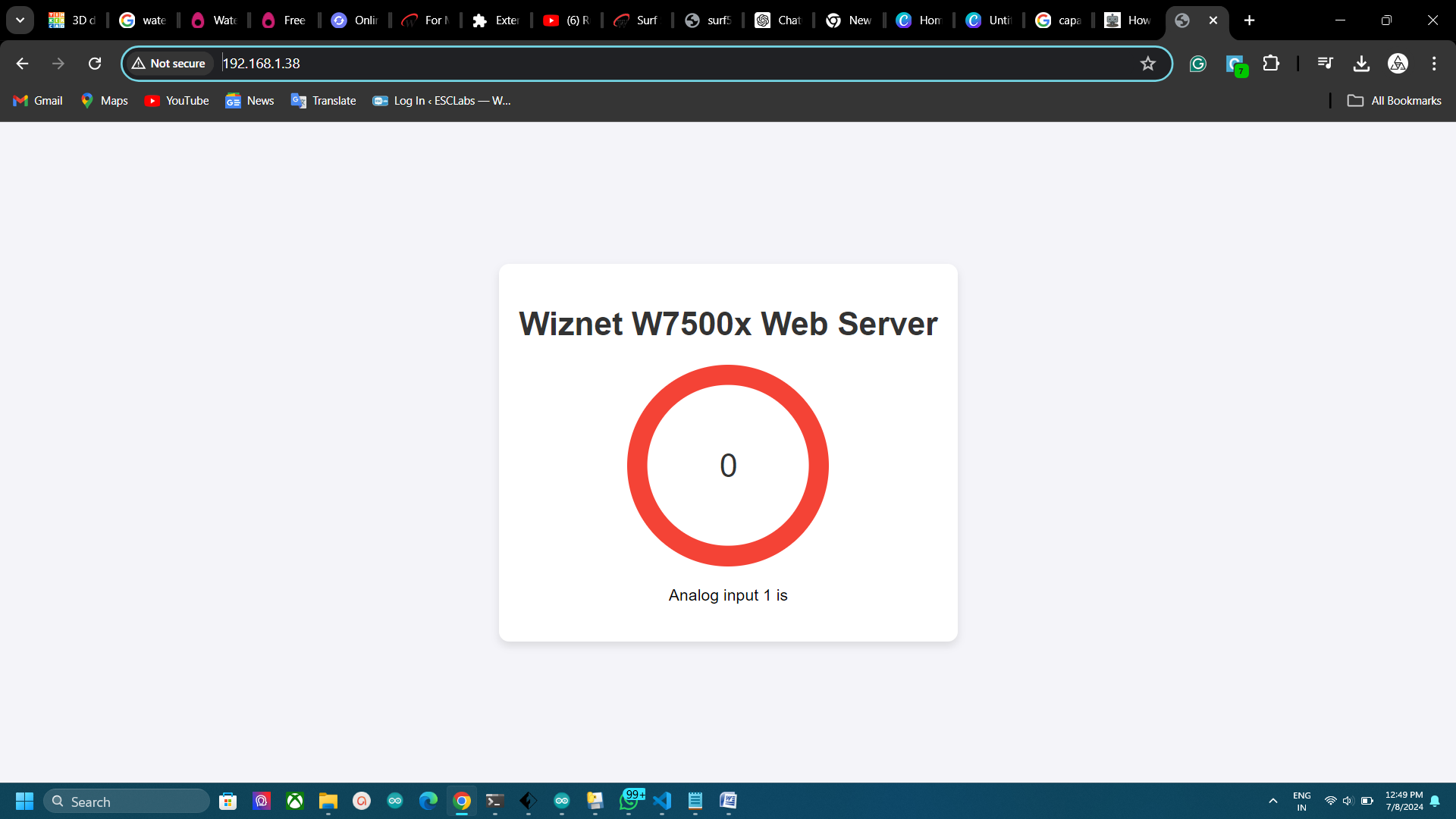Click the Not secure site info chip
The height and width of the screenshot is (819, 1456).
coord(169,64)
